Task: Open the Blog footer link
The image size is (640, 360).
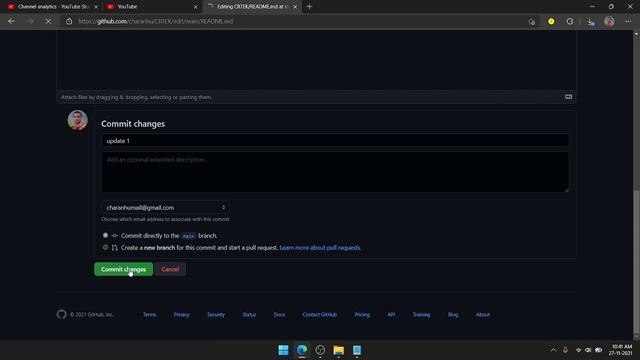Action: tap(453, 314)
